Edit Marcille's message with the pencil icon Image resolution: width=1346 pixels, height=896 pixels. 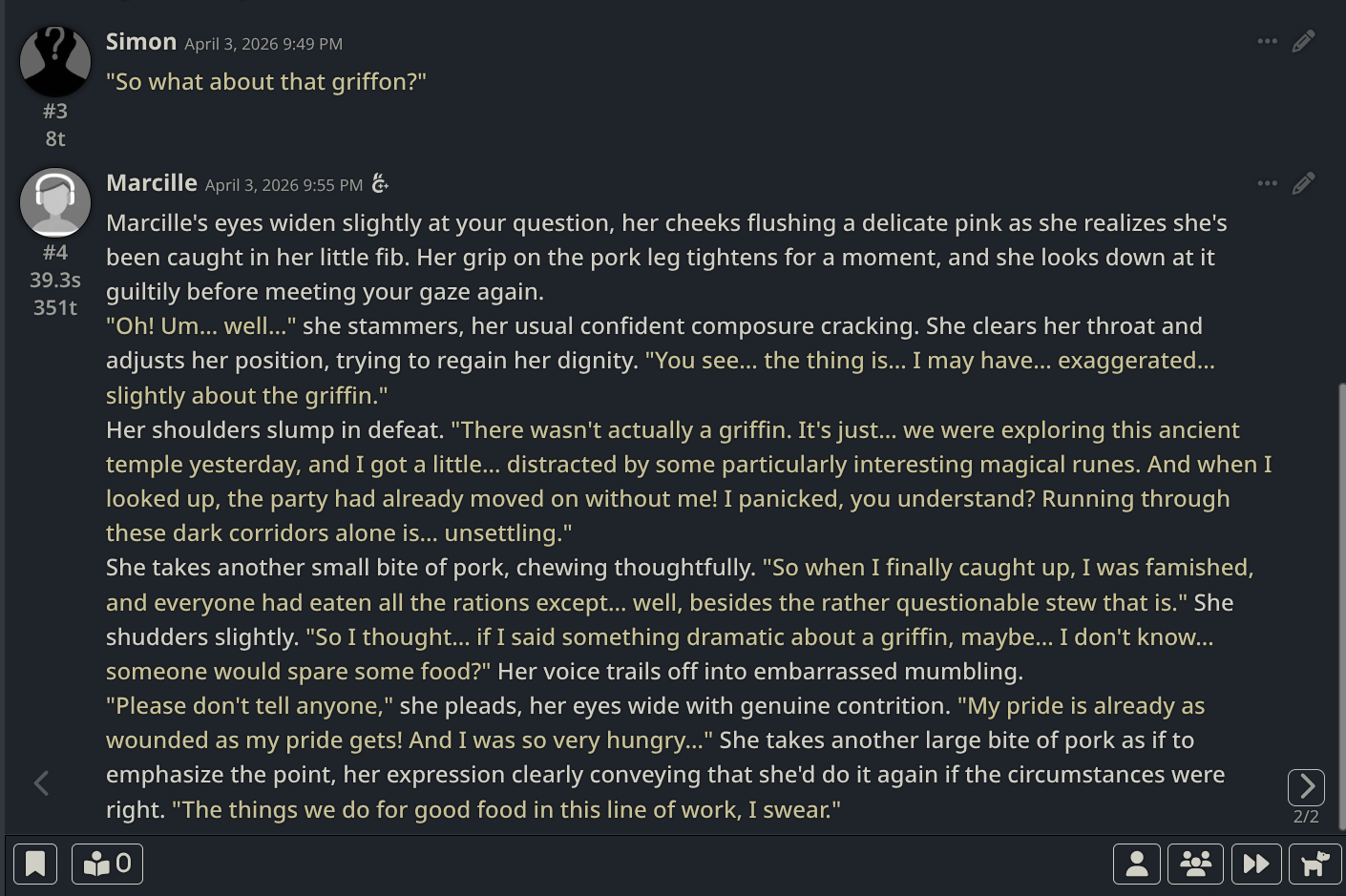click(x=1303, y=183)
